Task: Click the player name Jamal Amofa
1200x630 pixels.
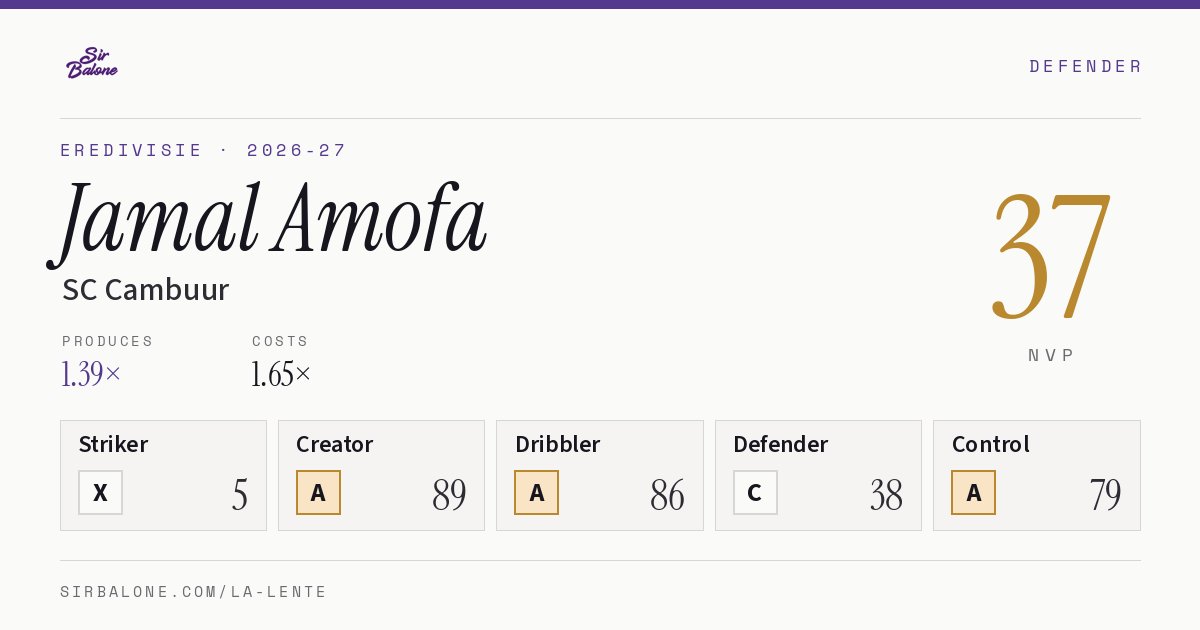Action: pyautogui.click(x=268, y=222)
